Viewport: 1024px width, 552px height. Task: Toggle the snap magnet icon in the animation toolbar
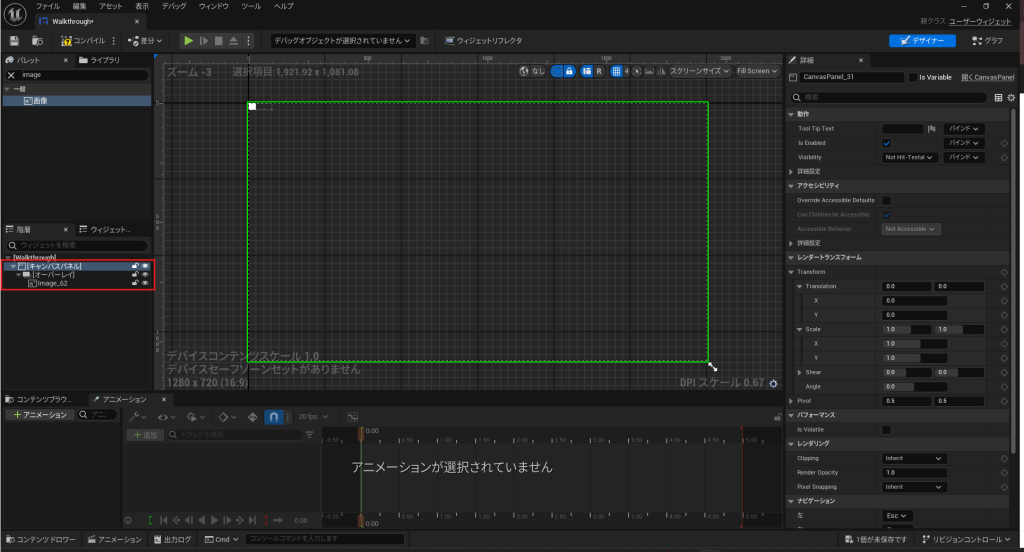coord(274,416)
